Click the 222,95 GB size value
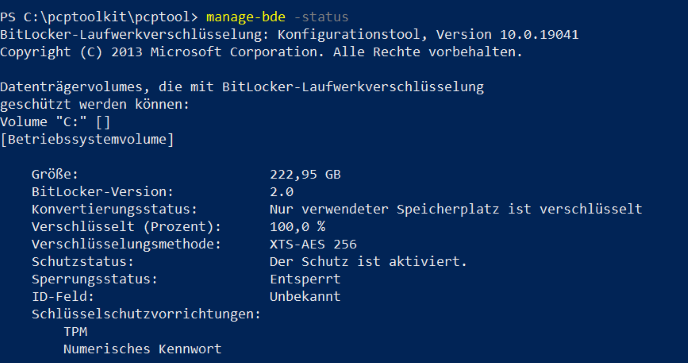This screenshot has width=688, height=363. [x=305, y=174]
